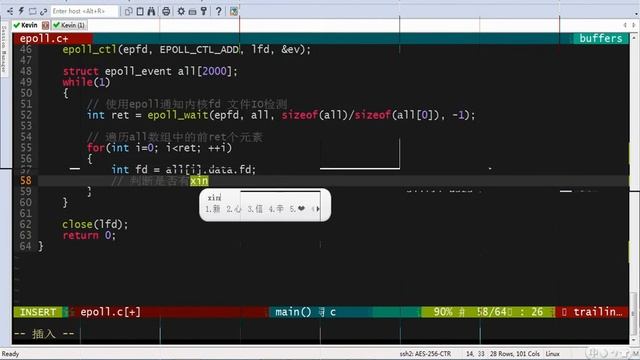Viewport: 640px width, 360px height.
Task: Open Help with the question mark icon
Action: click(219, 11)
